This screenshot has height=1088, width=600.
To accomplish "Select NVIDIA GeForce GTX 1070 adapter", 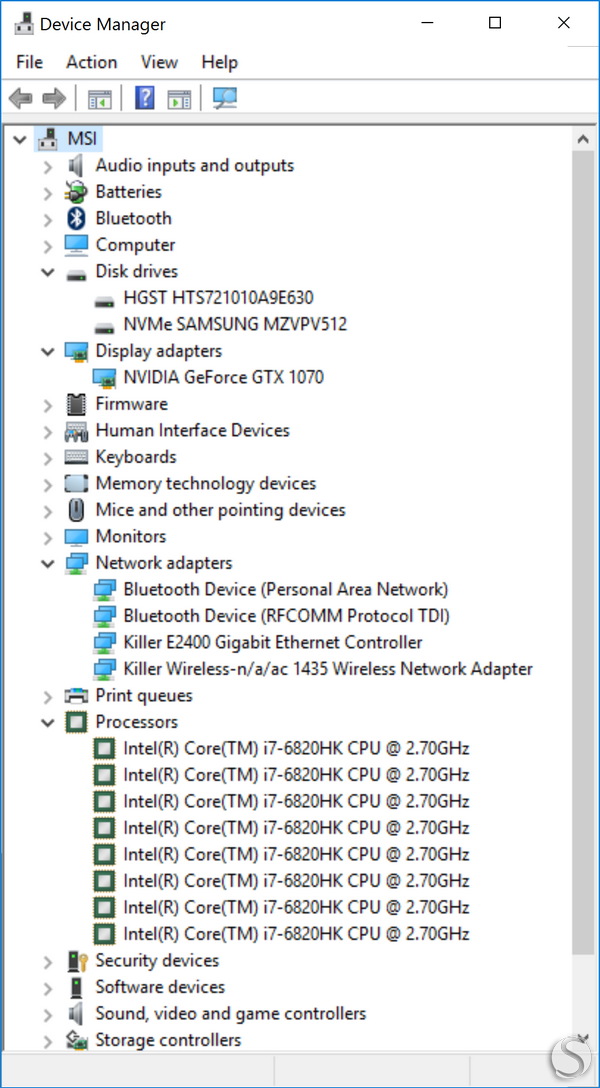I will pos(223,378).
